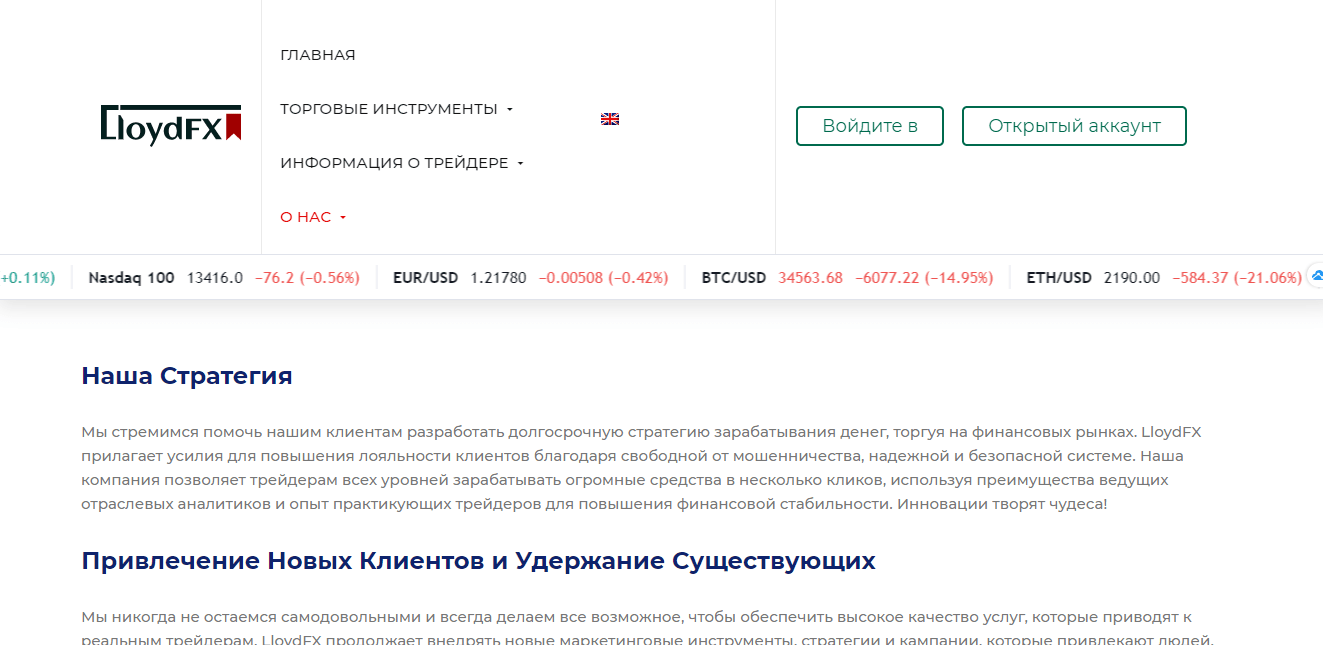Click the green +0.11% ticker value
Screen dimensions: 1323x645
click(28, 278)
